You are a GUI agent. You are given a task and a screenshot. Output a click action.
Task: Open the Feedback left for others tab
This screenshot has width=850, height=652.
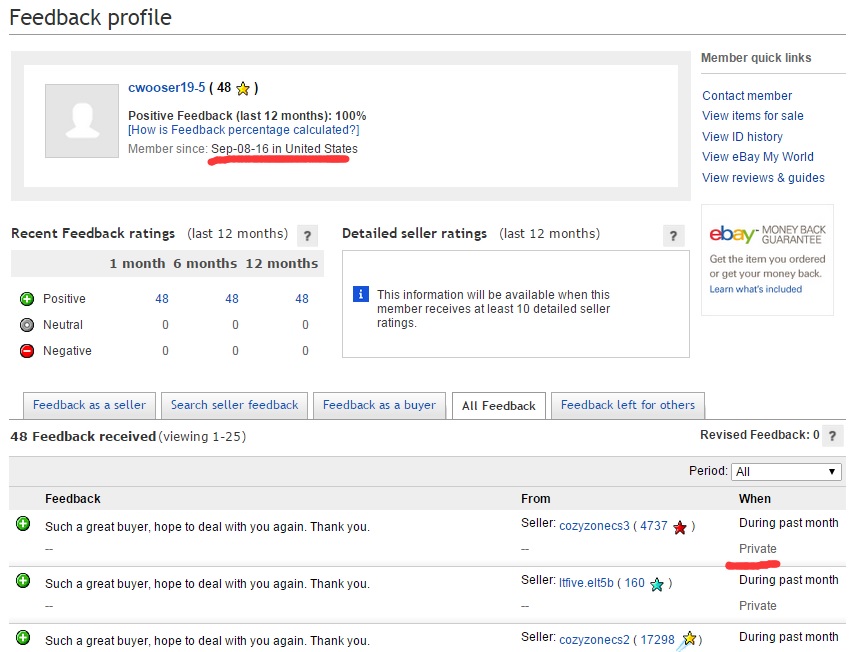(x=627, y=405)
